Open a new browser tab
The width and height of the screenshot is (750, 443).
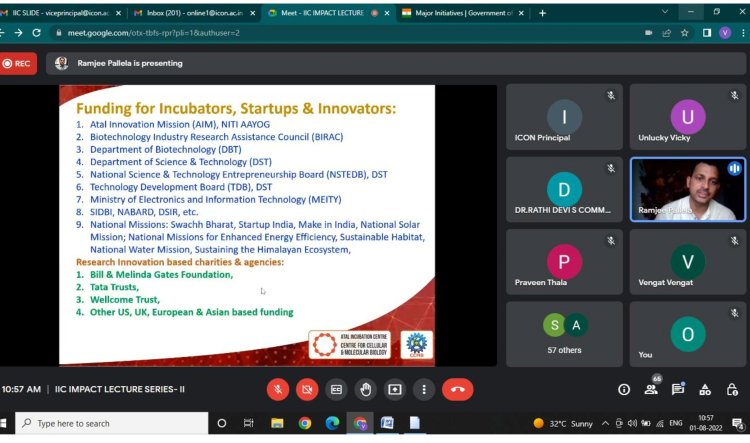tap(542, 13)
